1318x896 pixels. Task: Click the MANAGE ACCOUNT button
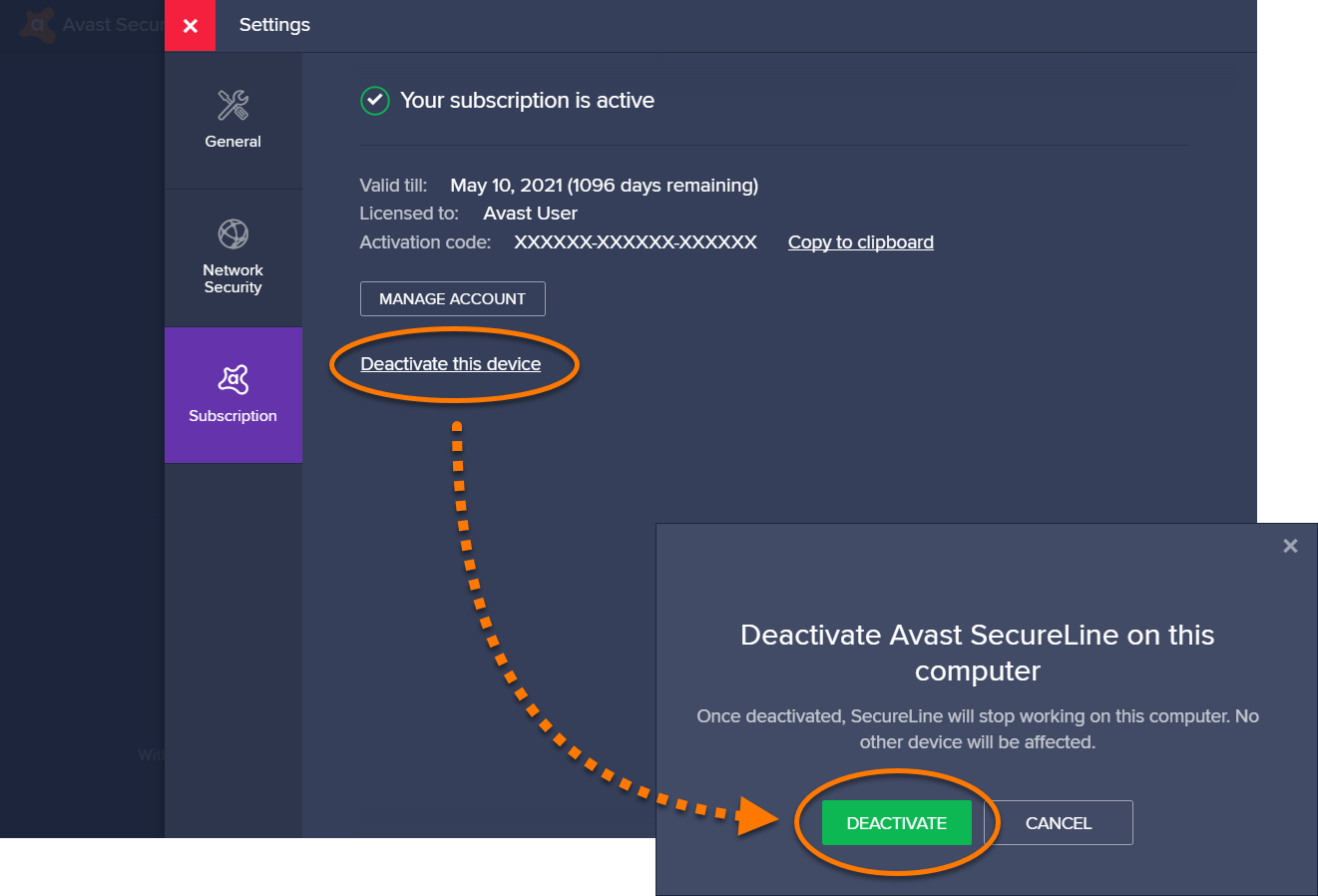click(x=453, y=298)
